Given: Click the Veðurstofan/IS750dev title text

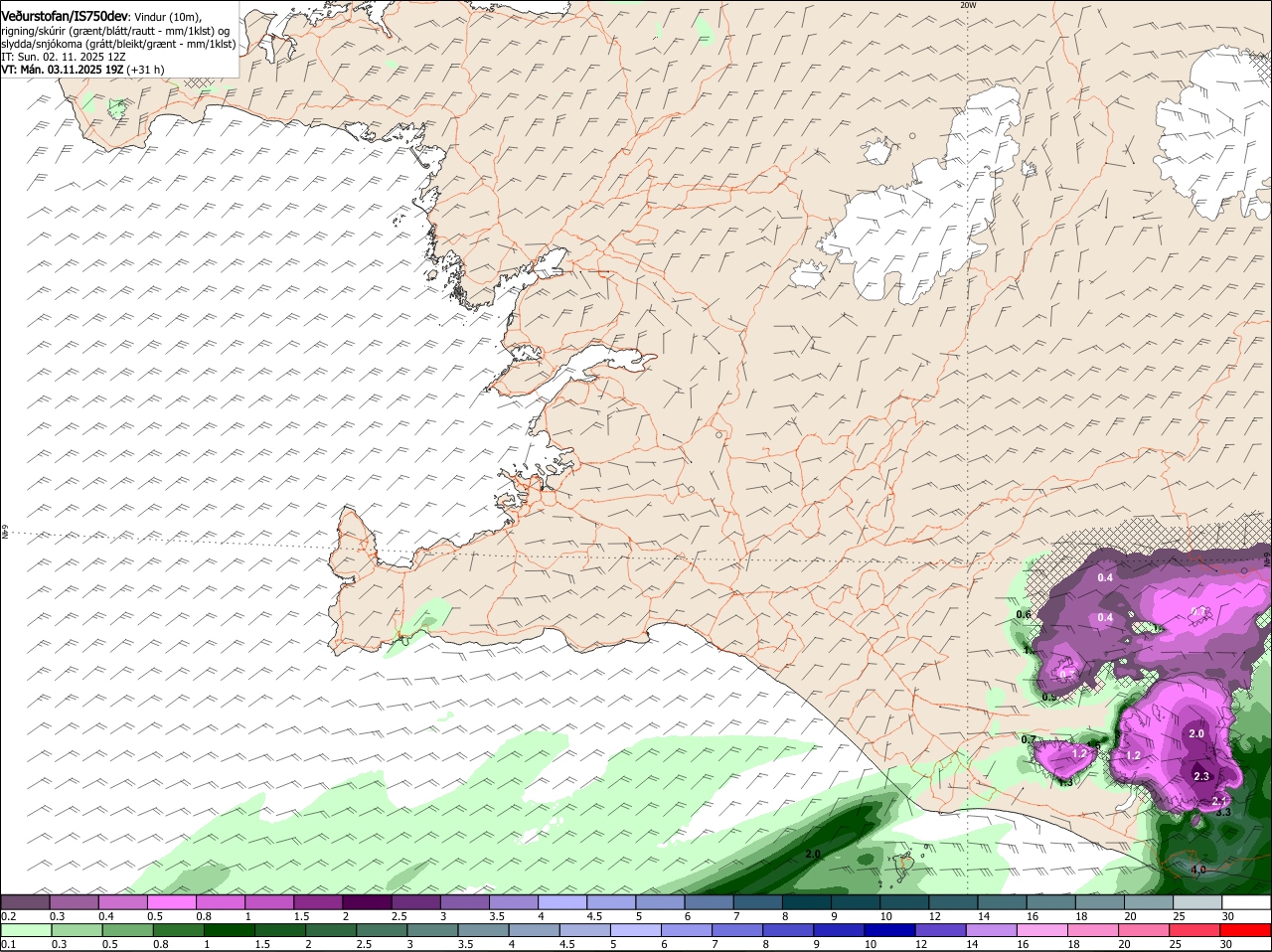Looking at the screenshot, I should [x=65, y=16].
